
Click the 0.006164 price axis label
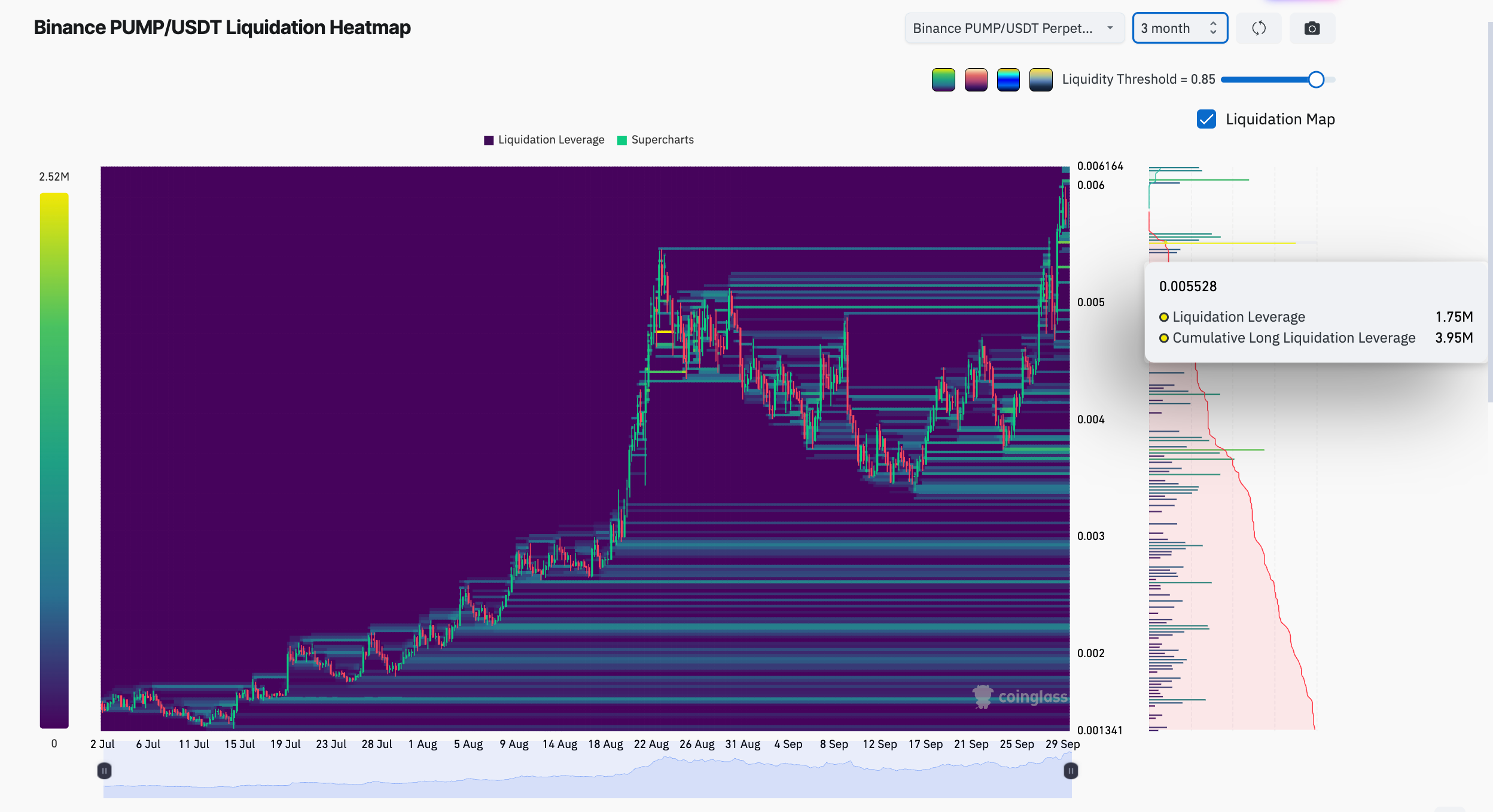[1100, 166]
